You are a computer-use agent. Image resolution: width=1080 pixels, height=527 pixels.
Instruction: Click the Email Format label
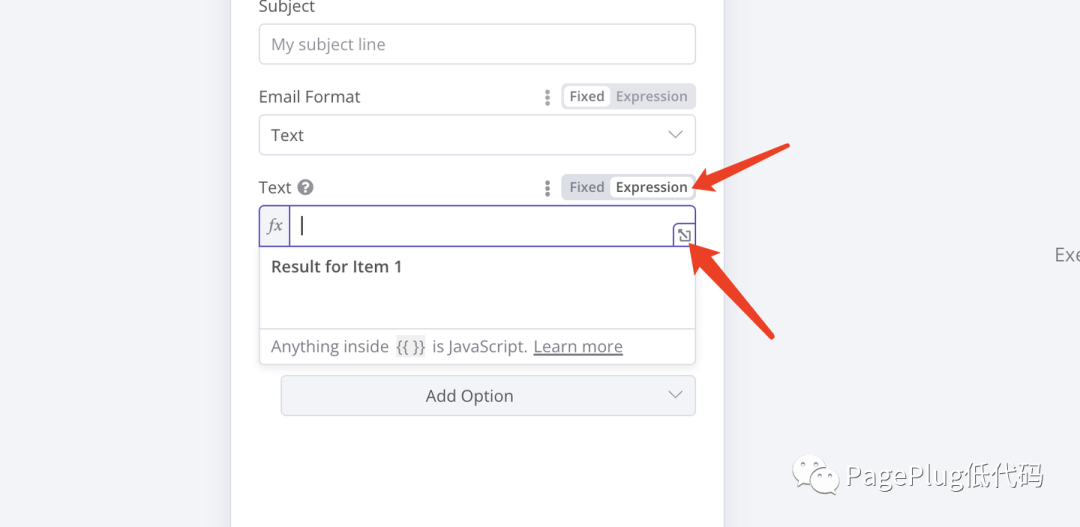tap(310, 97)
